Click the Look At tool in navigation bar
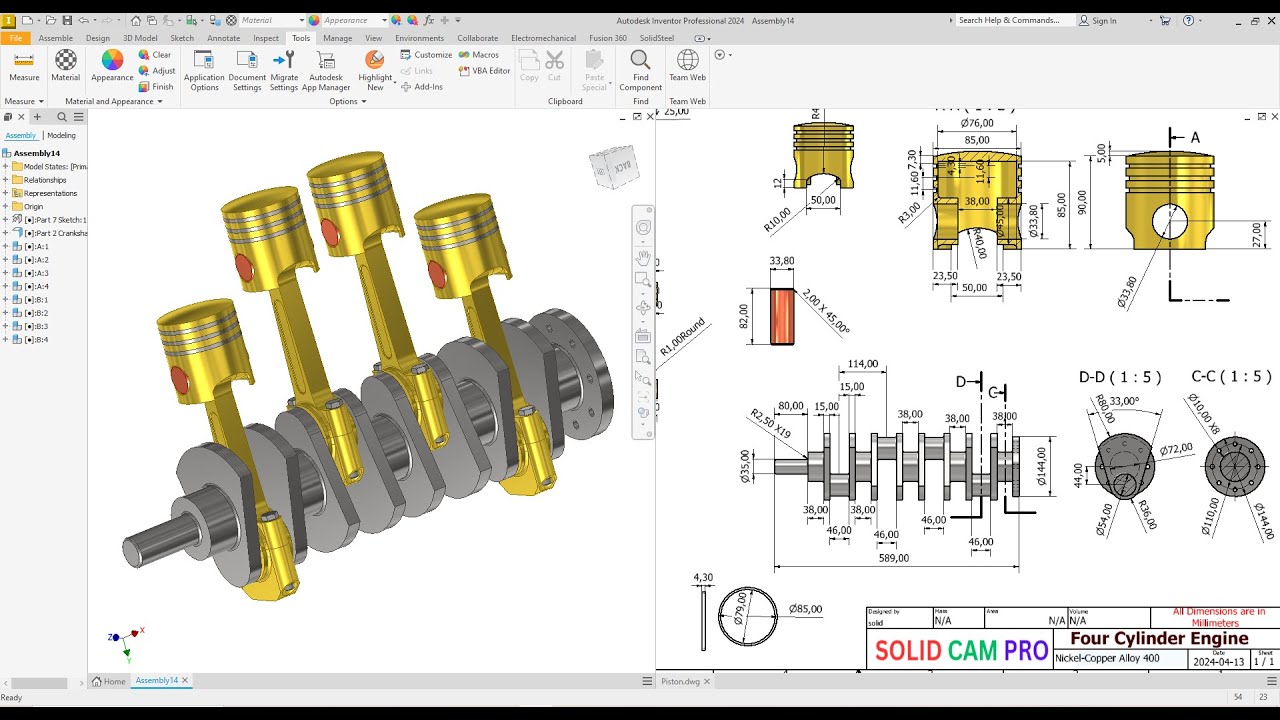Viewport: 1280px width, 720px height. coord(643,336)
